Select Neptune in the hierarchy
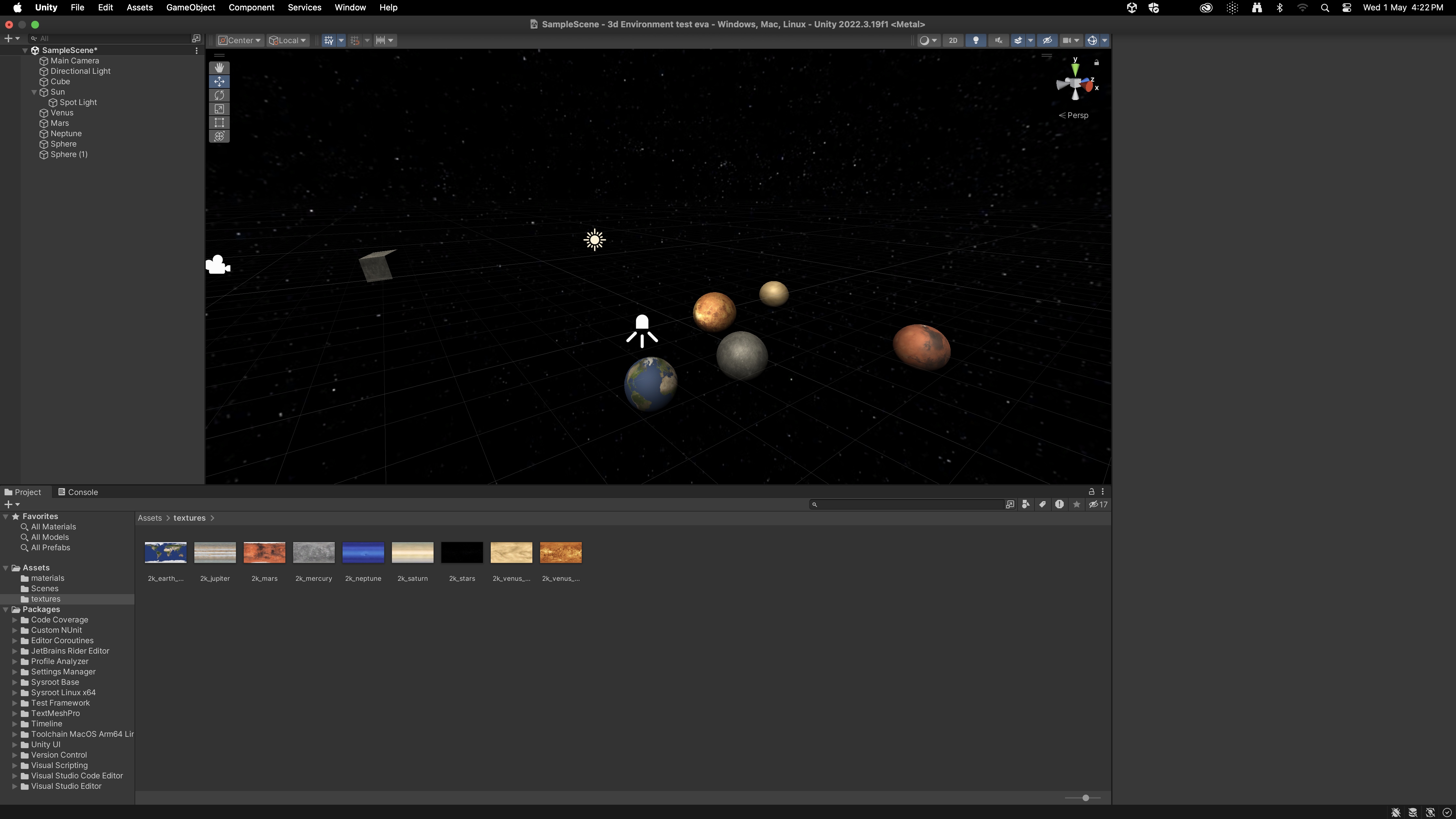Image resolution: width=1456 pixels, height=819 pixels. 66,133
